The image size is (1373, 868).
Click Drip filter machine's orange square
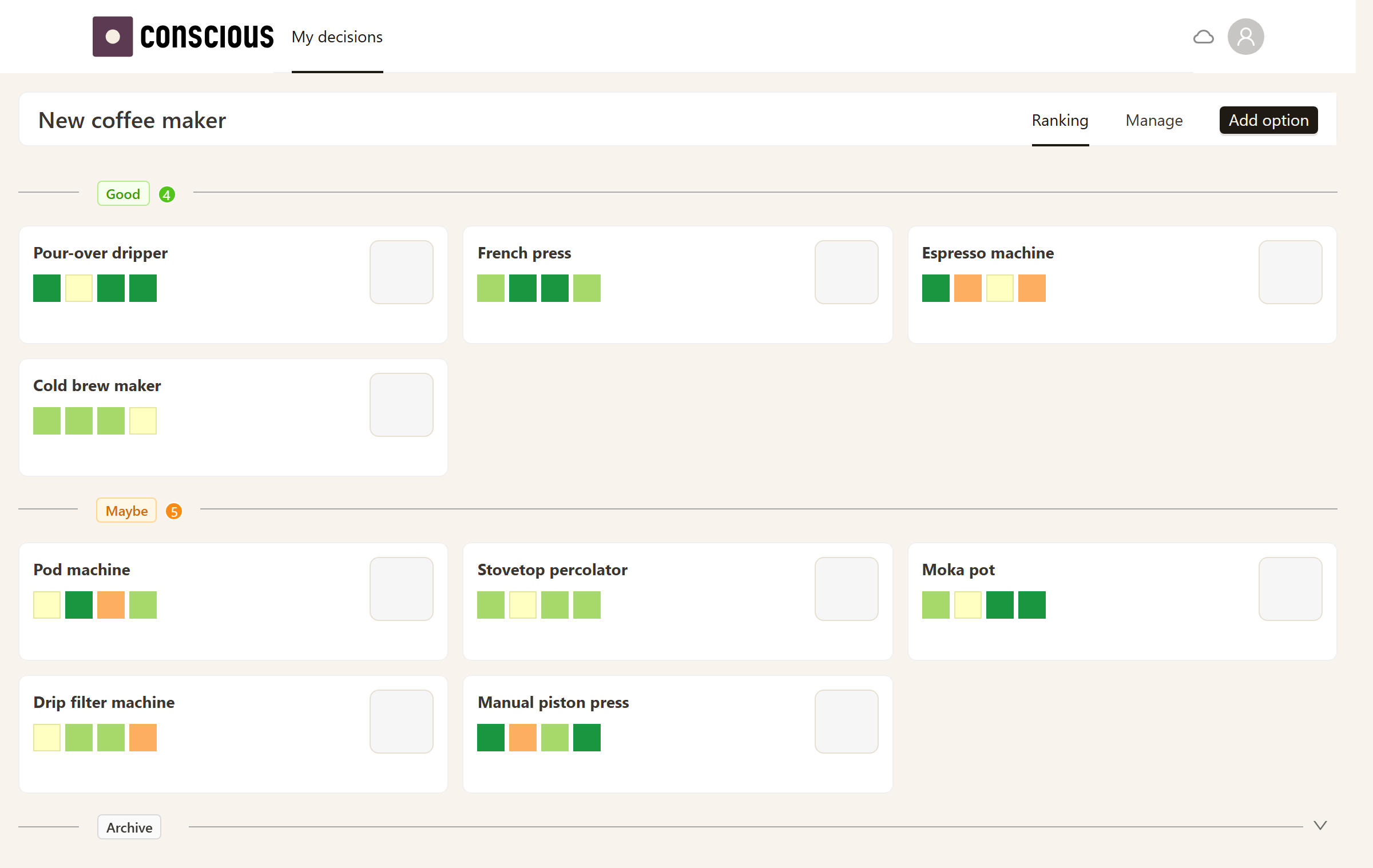pos(143,738)
